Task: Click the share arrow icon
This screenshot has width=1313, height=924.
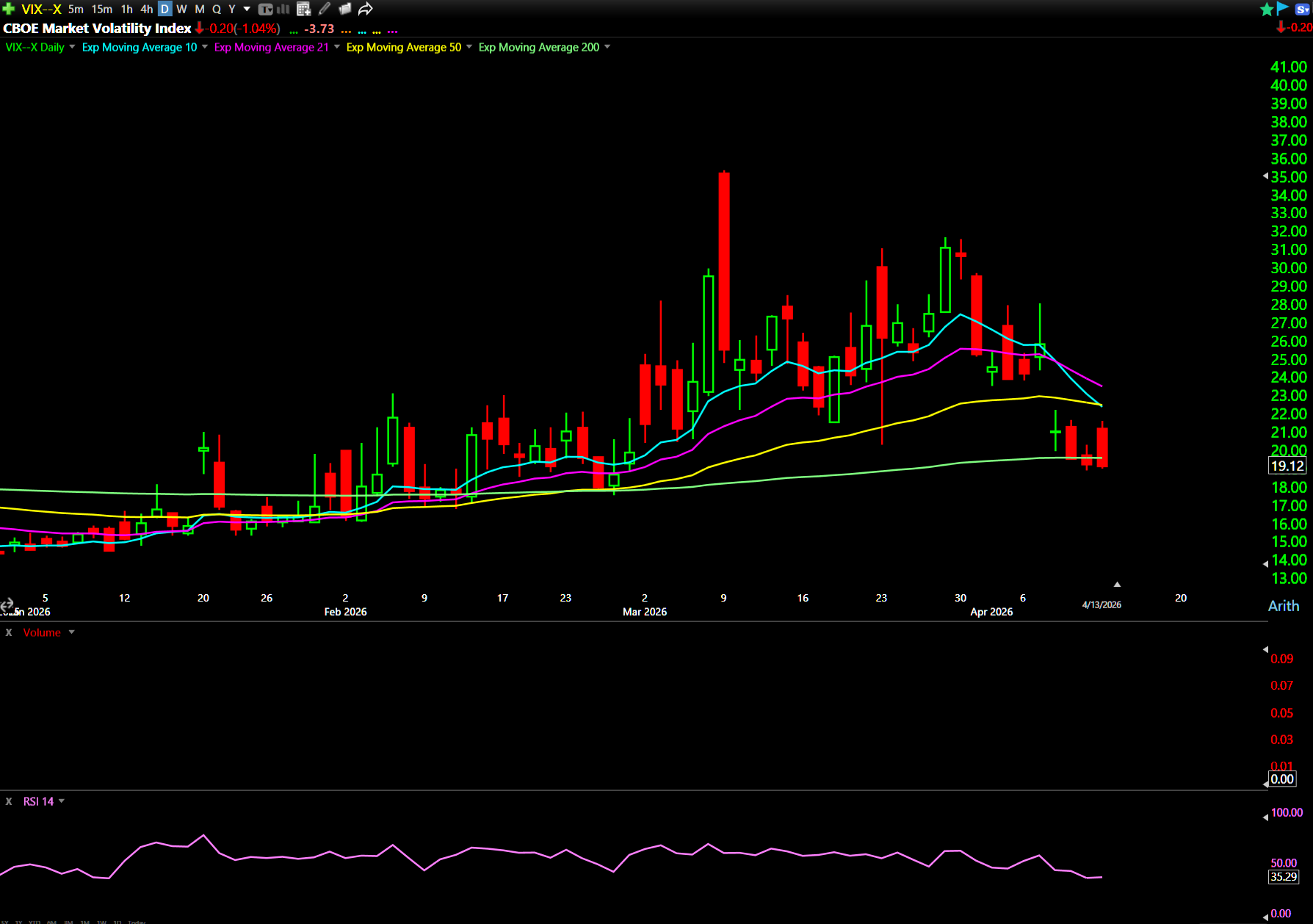Action: click(366, 10)
